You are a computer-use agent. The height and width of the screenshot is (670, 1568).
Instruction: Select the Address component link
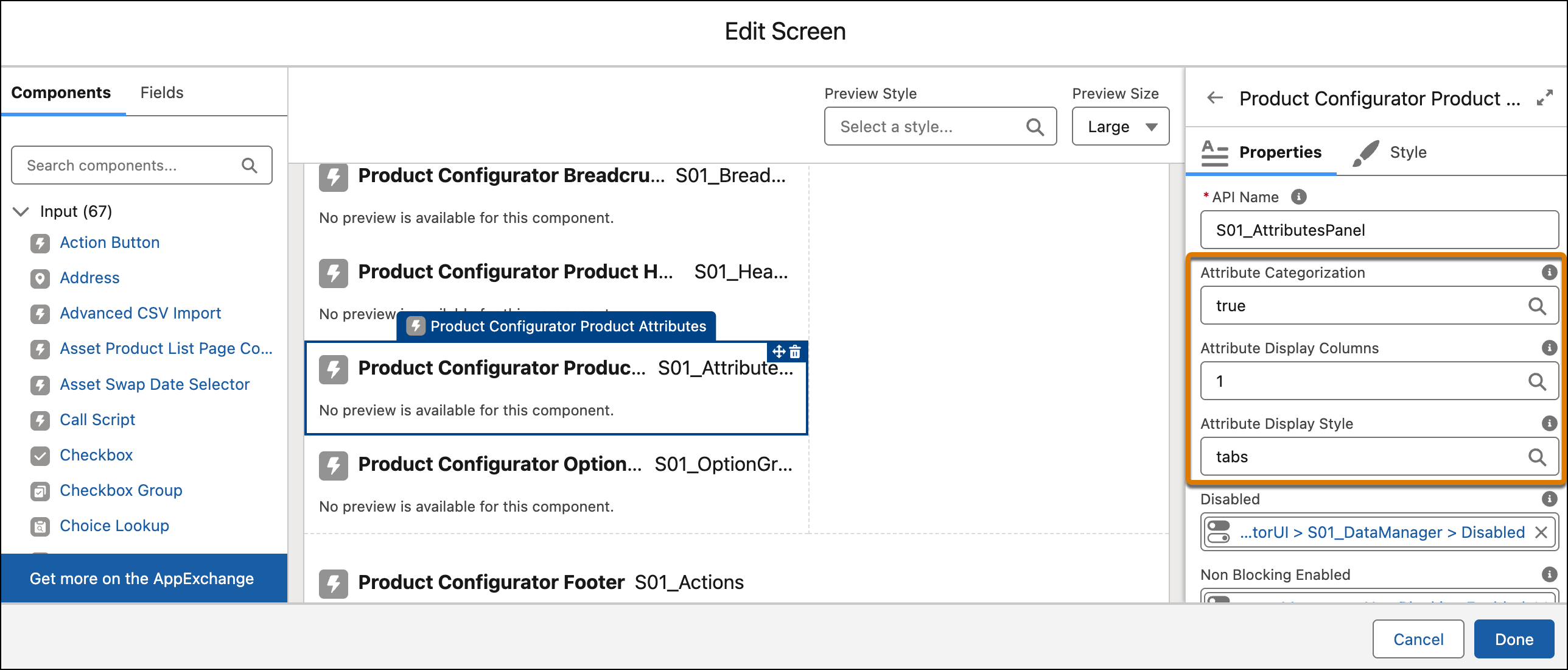pos(89,278)
